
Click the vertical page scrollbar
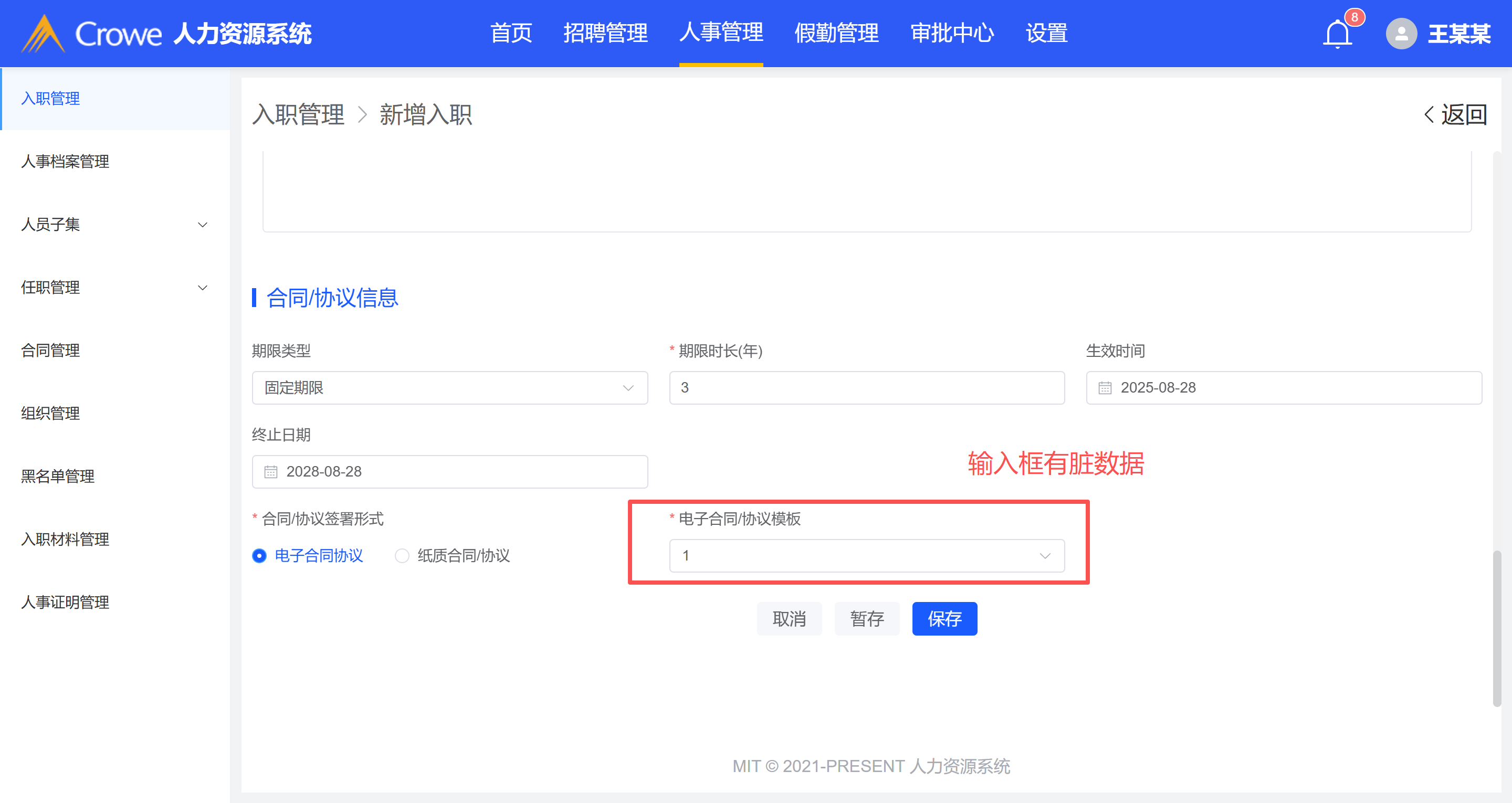pyautogui.click(x=1496, y=628)
